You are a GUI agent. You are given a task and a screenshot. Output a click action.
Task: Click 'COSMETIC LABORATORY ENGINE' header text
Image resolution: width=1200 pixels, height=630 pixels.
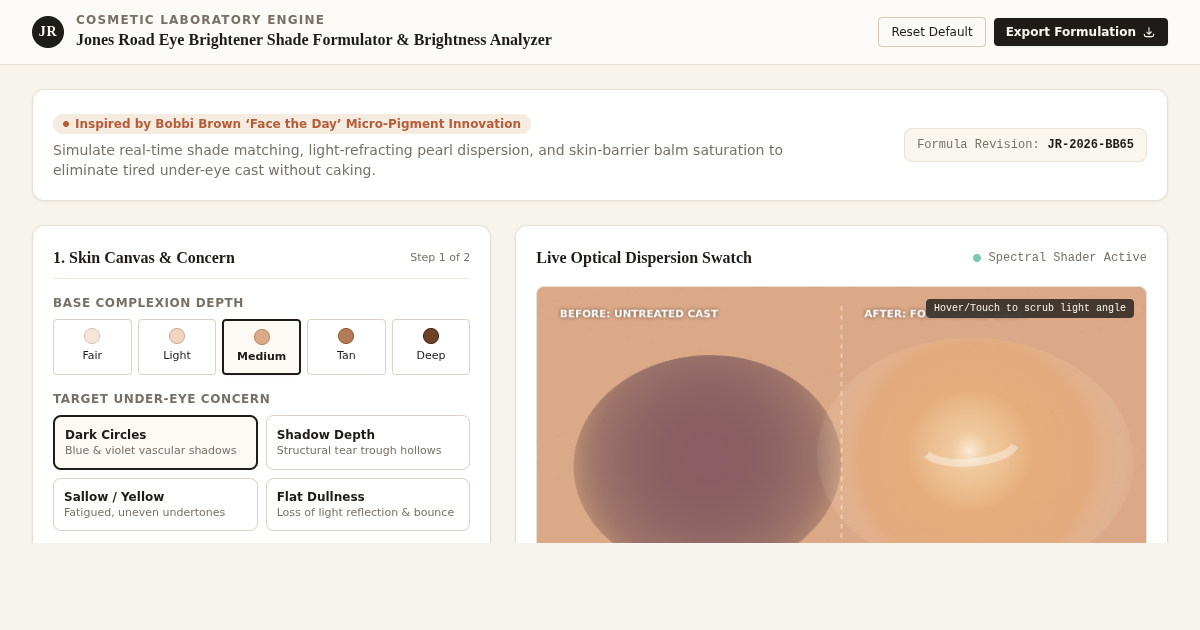pyautogui.click(x=200, y=20)
